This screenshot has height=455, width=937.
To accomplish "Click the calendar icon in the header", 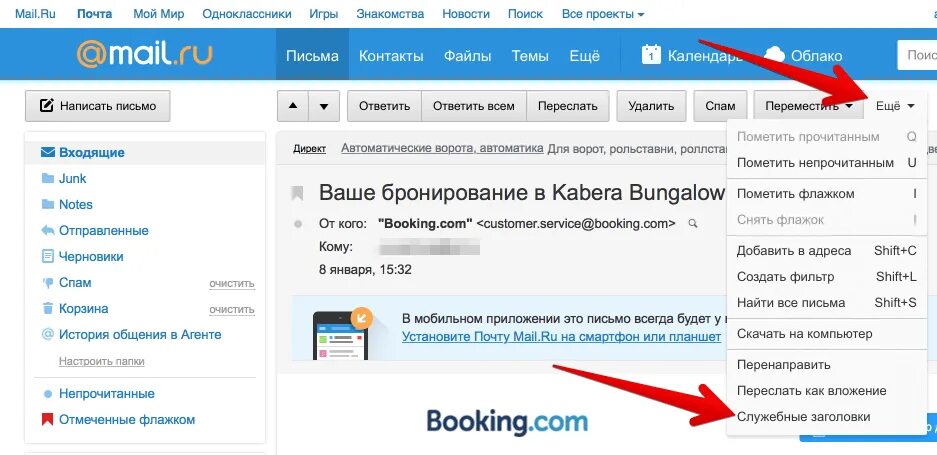I will (651, 54).
